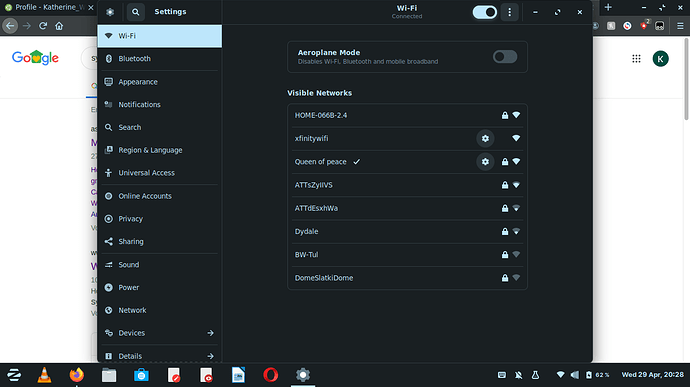Screen dimensions: 690x387
Task: Open the browser hamburger menu
Action: pos(680,26)
